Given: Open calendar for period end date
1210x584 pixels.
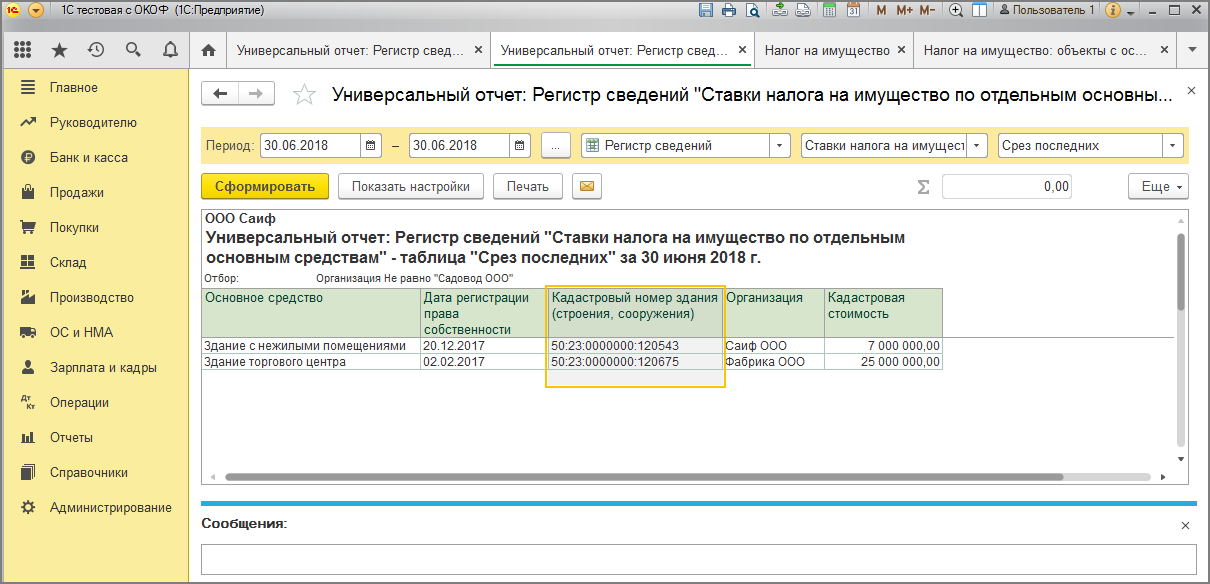Looking at the screenshot, I should pos(520,146).
